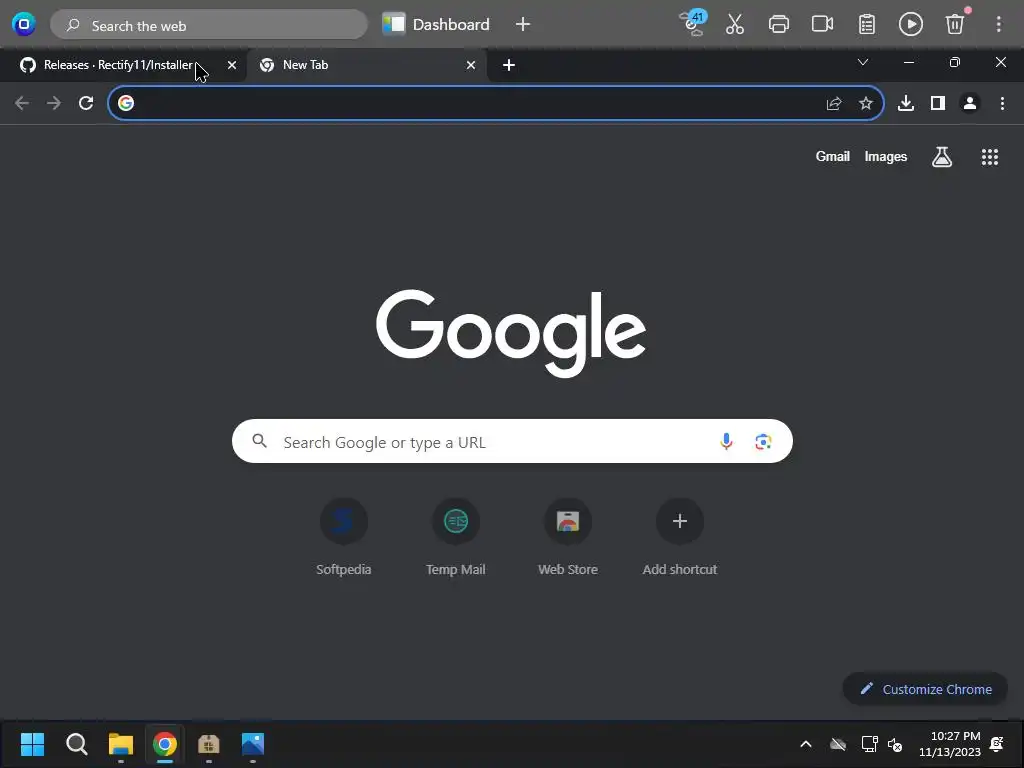1024x768 pixels.
Task: Open a new Chrome tab with plus
Action: pos(509,65)
